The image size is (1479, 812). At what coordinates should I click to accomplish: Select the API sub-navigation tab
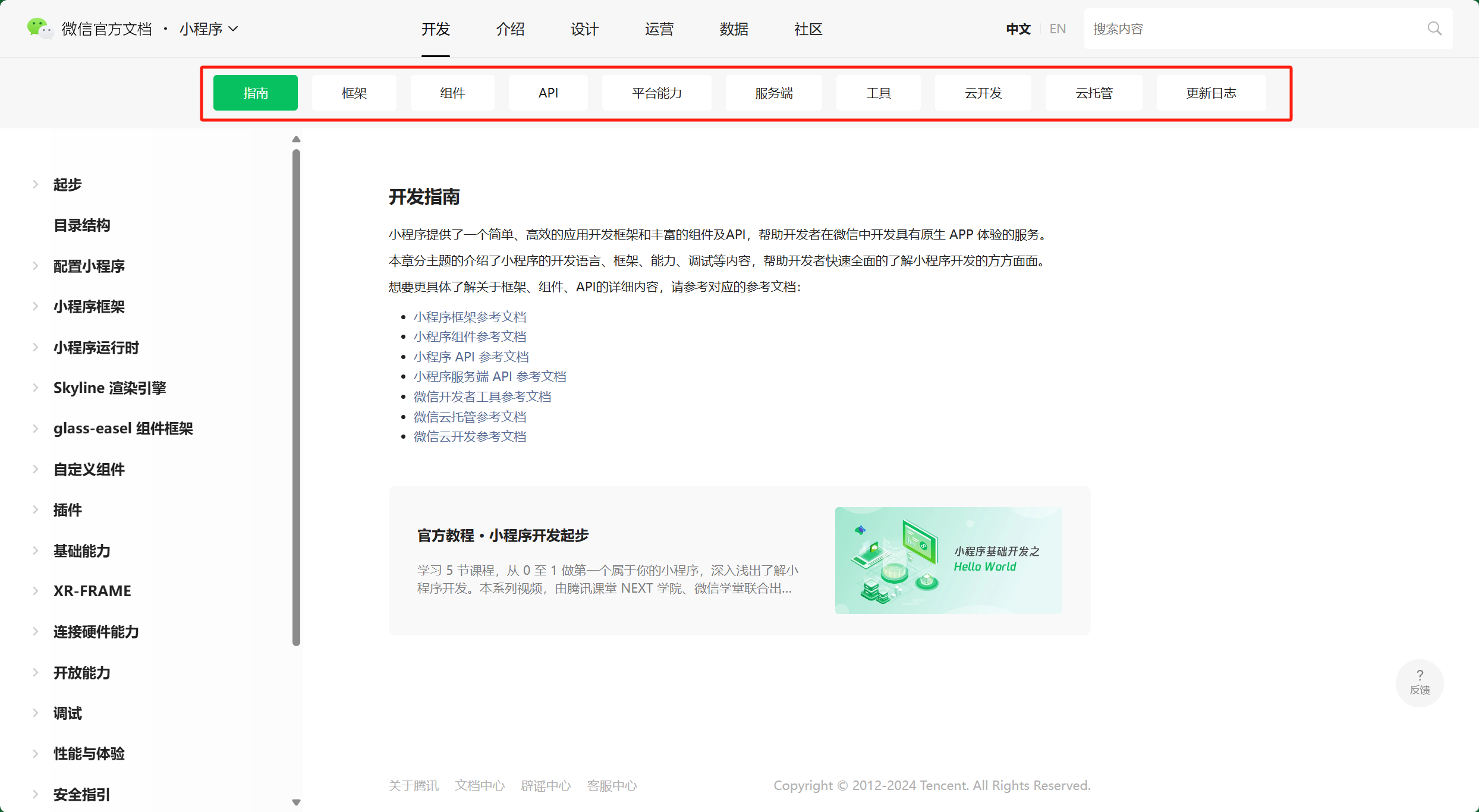pos(547,93)
